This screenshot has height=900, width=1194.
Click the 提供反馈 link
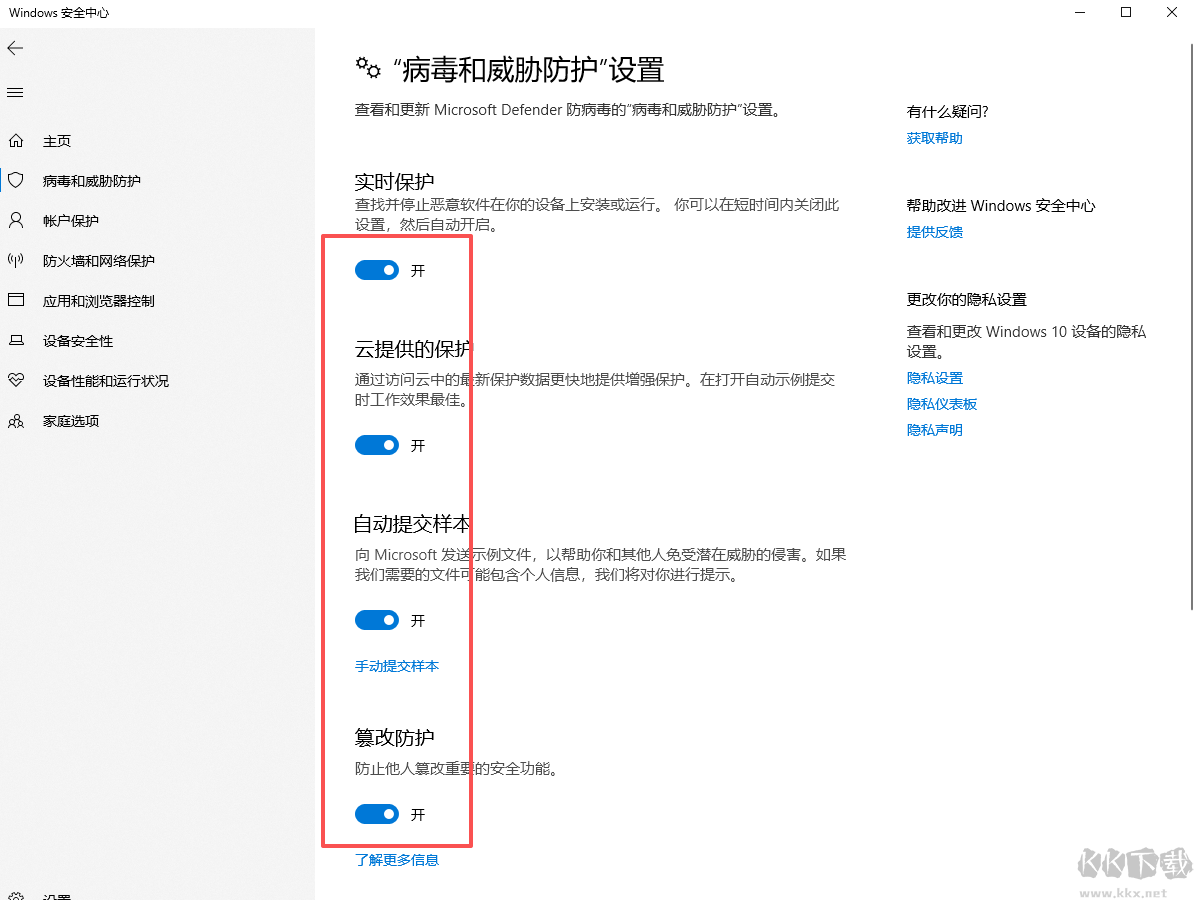934,232
